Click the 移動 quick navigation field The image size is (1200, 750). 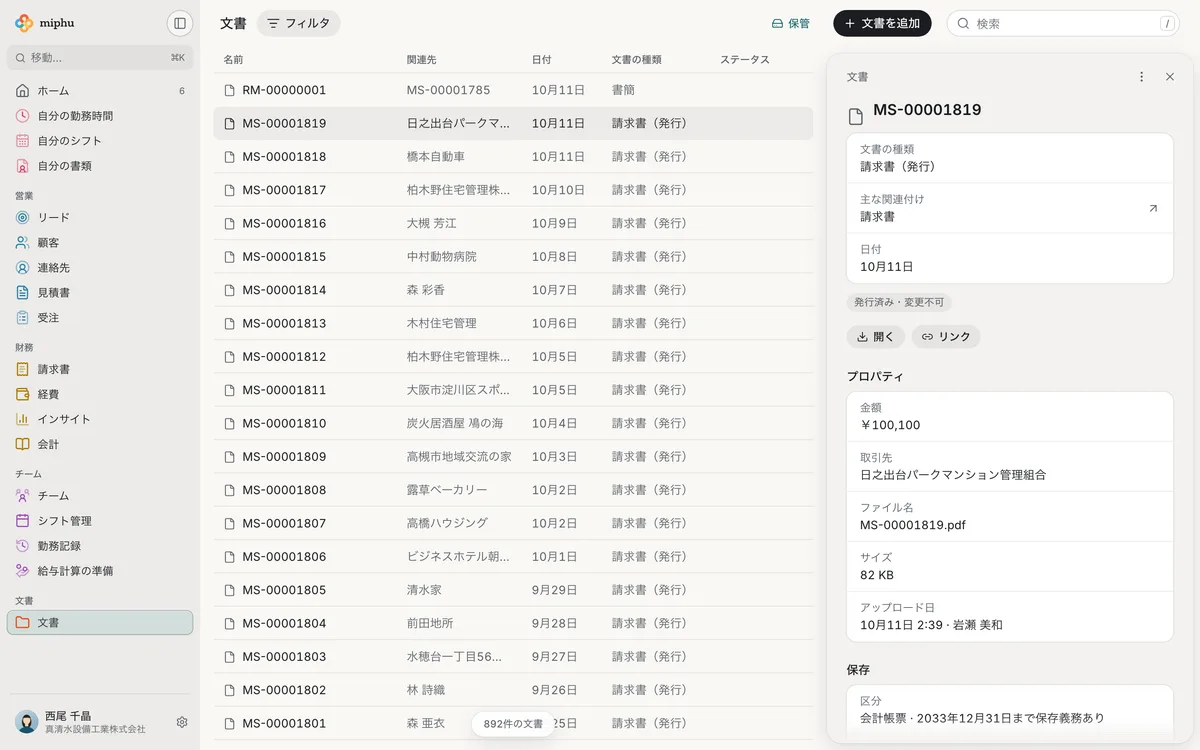100,57
